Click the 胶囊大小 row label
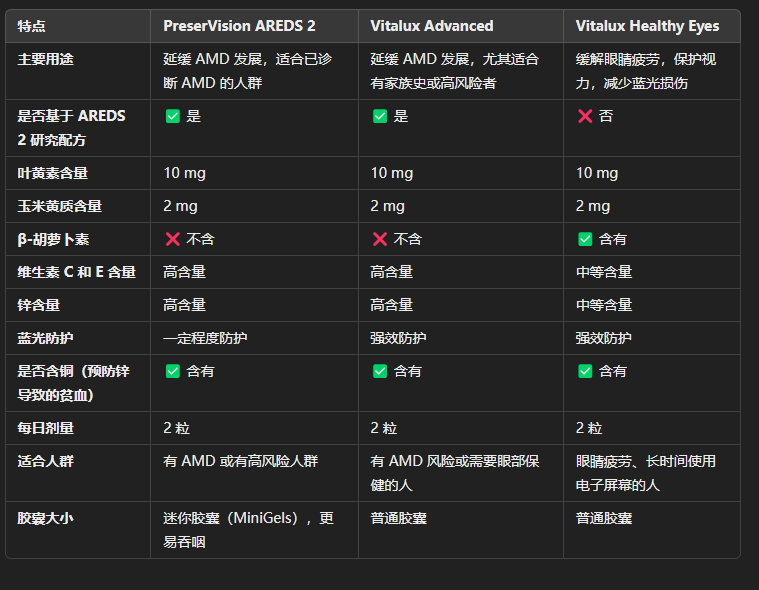This screenshot has height=590, width=759. 46,518
